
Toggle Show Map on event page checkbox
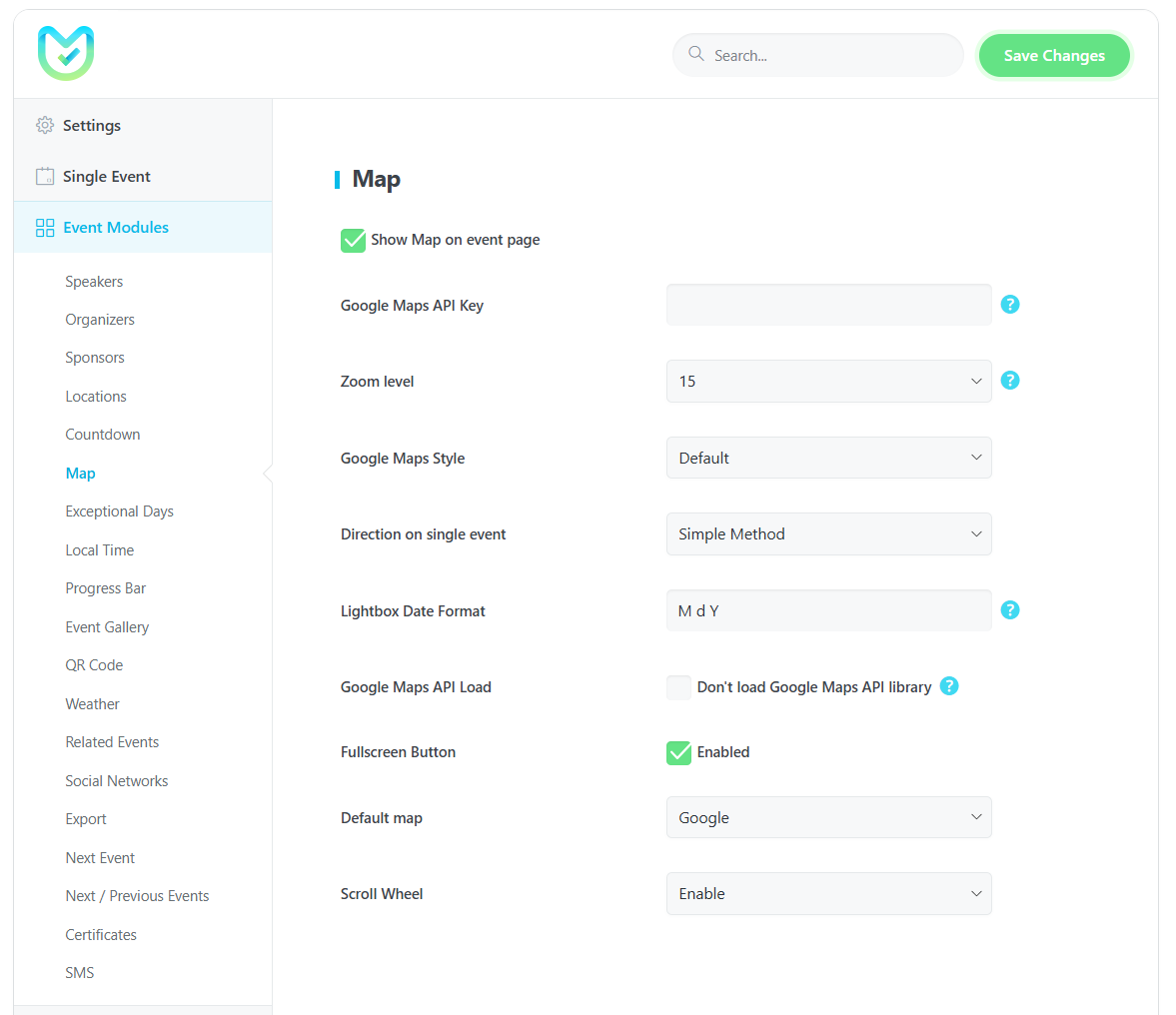(x=353, y=240)
